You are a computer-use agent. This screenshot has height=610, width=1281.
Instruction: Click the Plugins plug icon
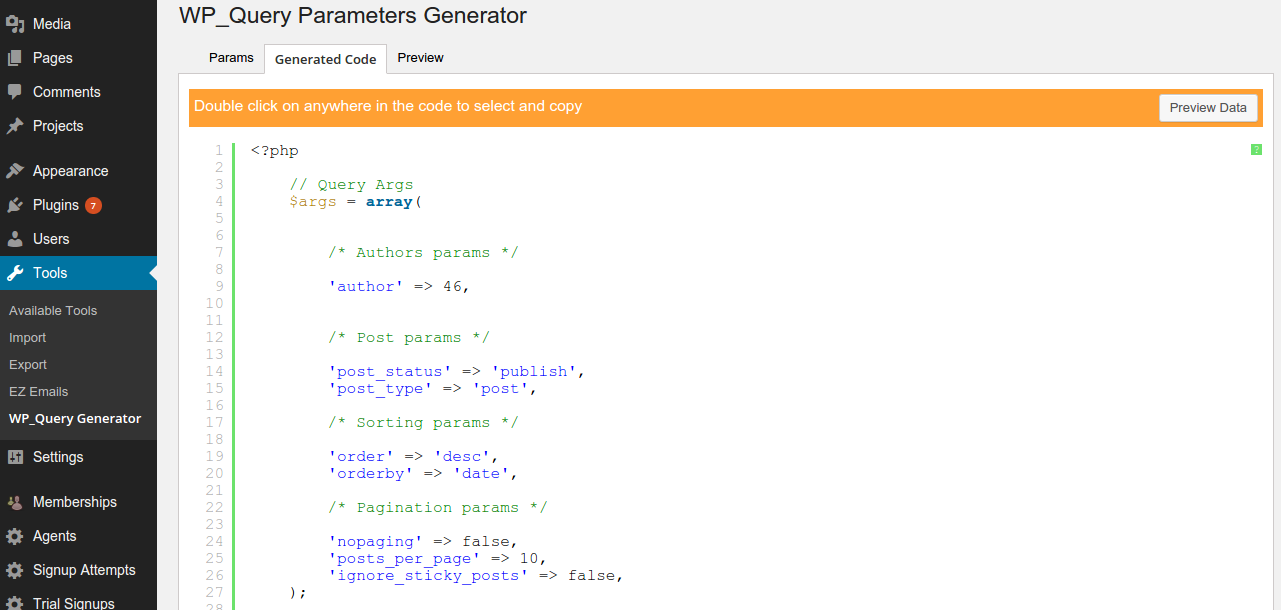click(x=15, y=205)
